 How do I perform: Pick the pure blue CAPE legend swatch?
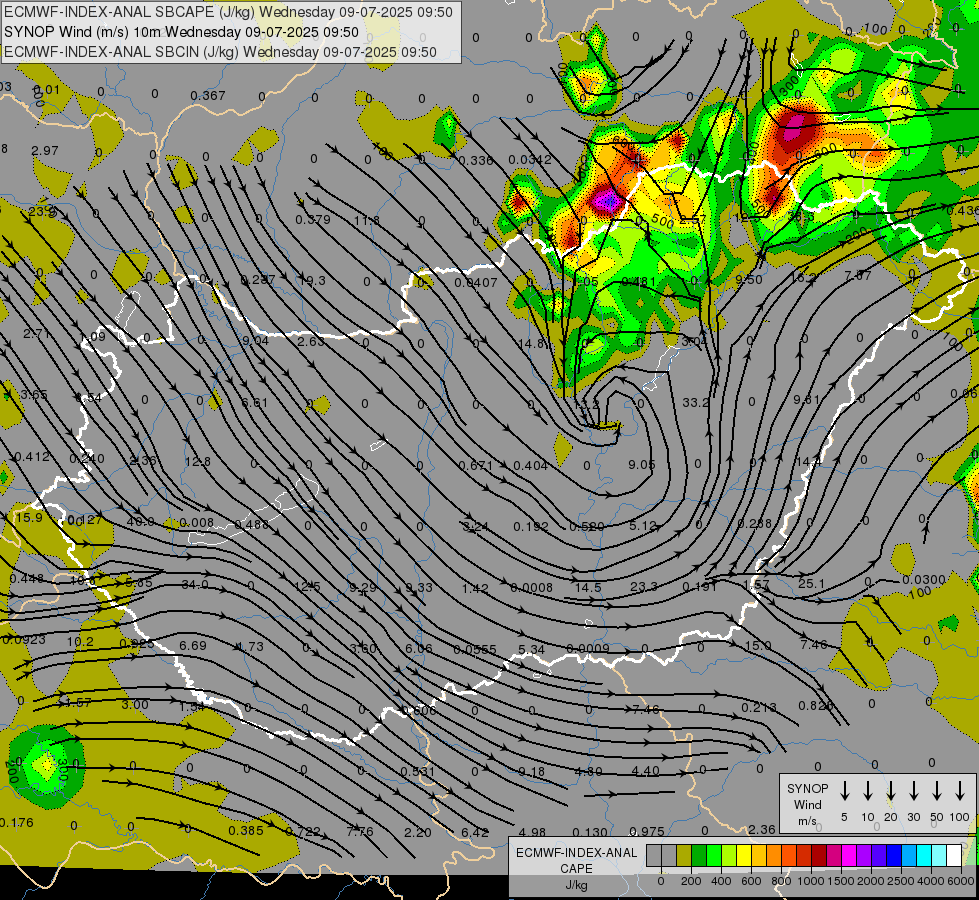[x=893, y=856]
